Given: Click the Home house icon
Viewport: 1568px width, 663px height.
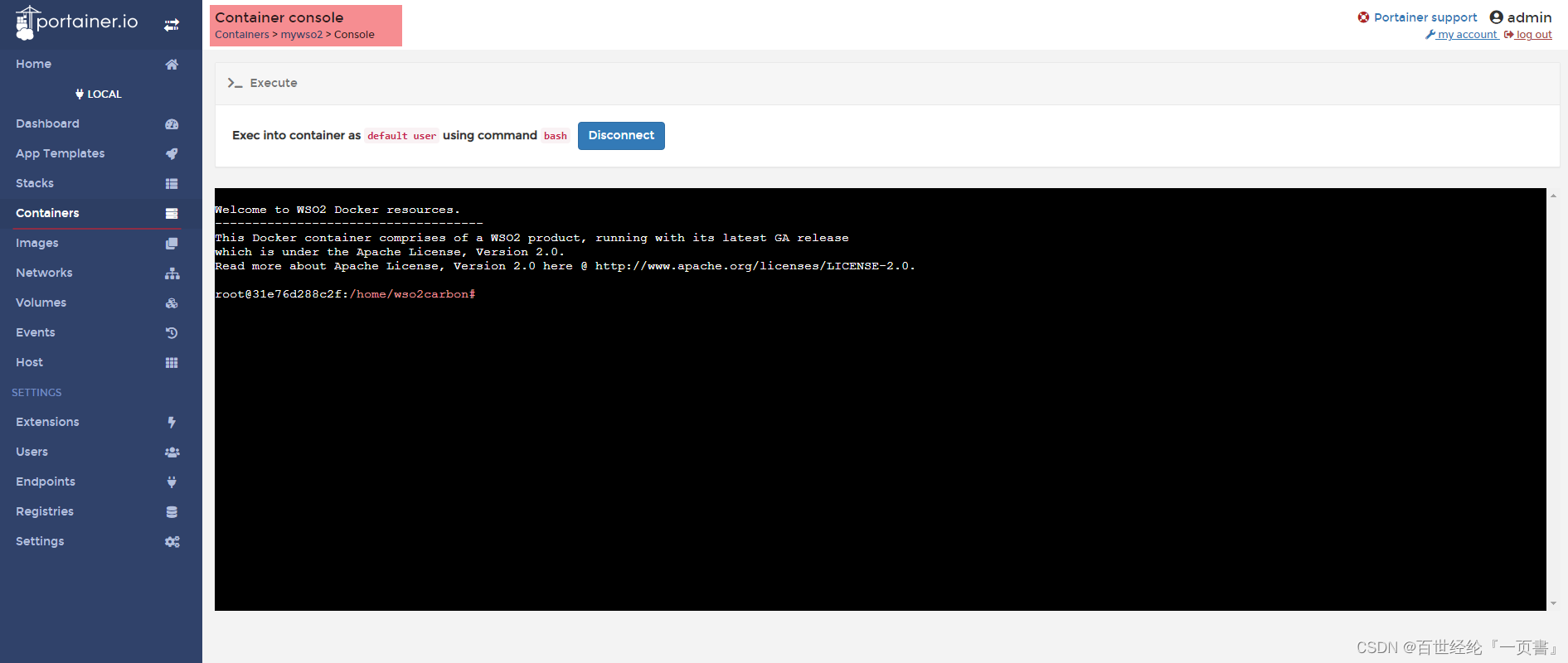Looking at the screenshot, I should coord(172,64).
